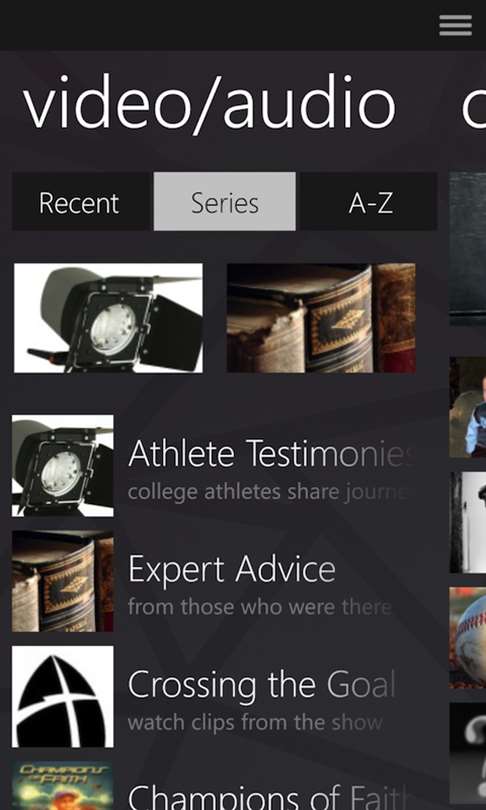
Task: Tap the Athlete Testimonies studio light icon
Action: [x=63, y=466]
